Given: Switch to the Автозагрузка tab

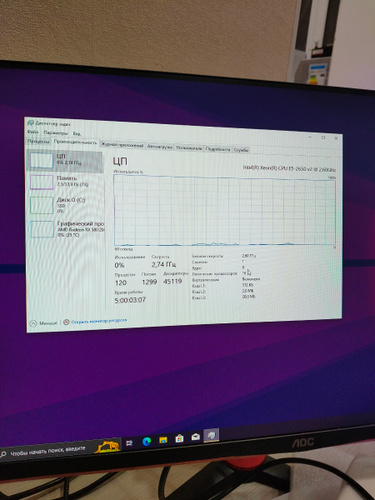Looking at the screenshot, I should pyautogui.click(x=160, y=147).
